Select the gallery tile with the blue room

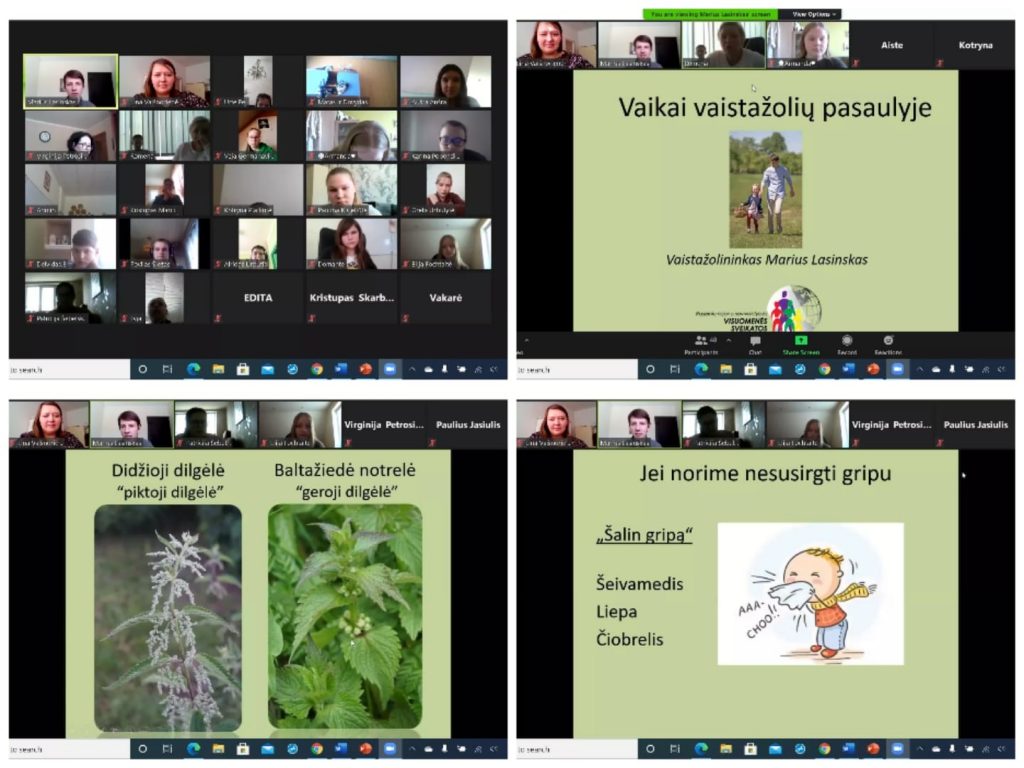click(351, 82)
